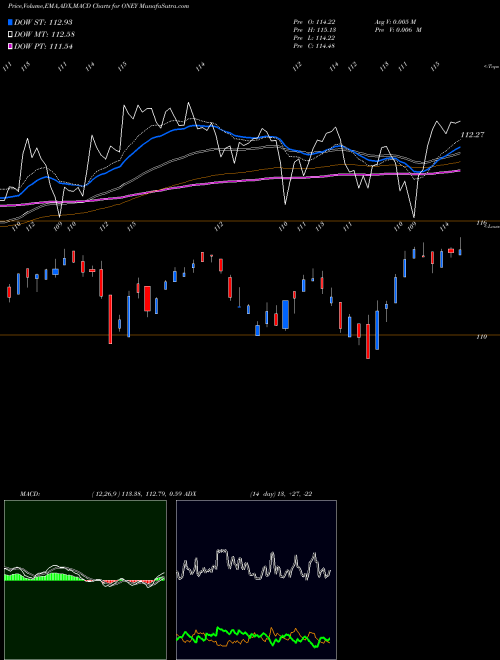
Task: Click the white DOW MT legend swatch
Action: coord(10,34)
